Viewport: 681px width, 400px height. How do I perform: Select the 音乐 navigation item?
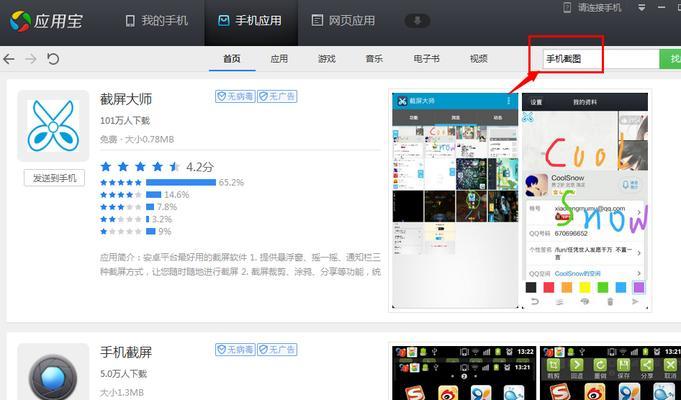click(x=374, y=59)
